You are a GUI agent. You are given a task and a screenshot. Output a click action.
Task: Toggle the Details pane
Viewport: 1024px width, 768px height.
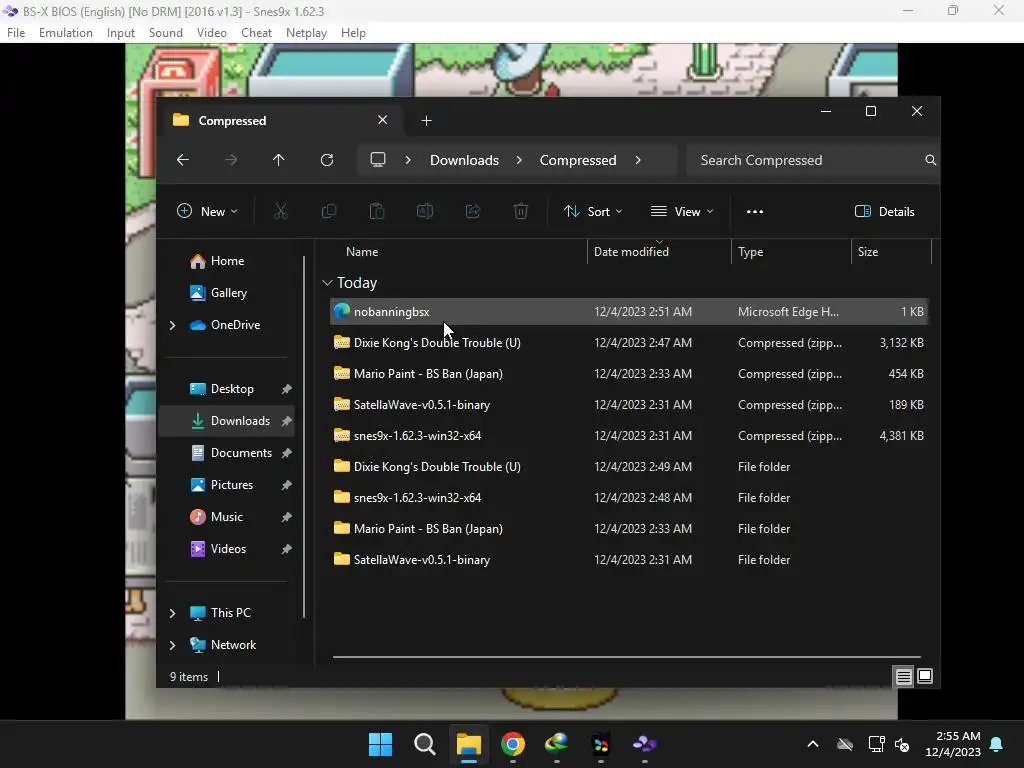click(x=884, y=212)
